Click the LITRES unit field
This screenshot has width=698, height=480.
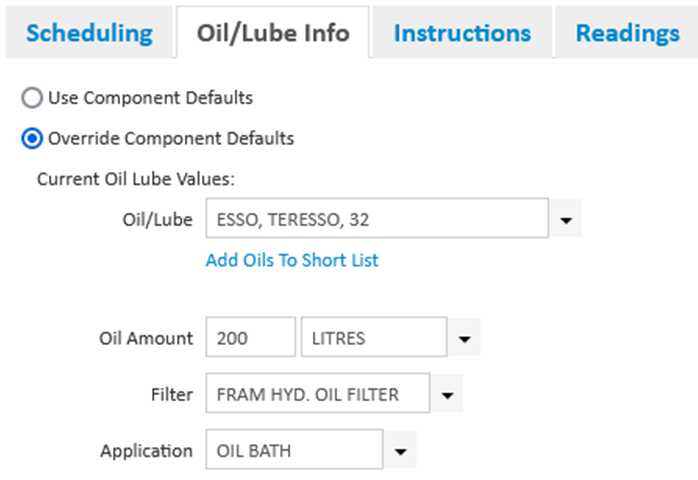pos(373,338)
